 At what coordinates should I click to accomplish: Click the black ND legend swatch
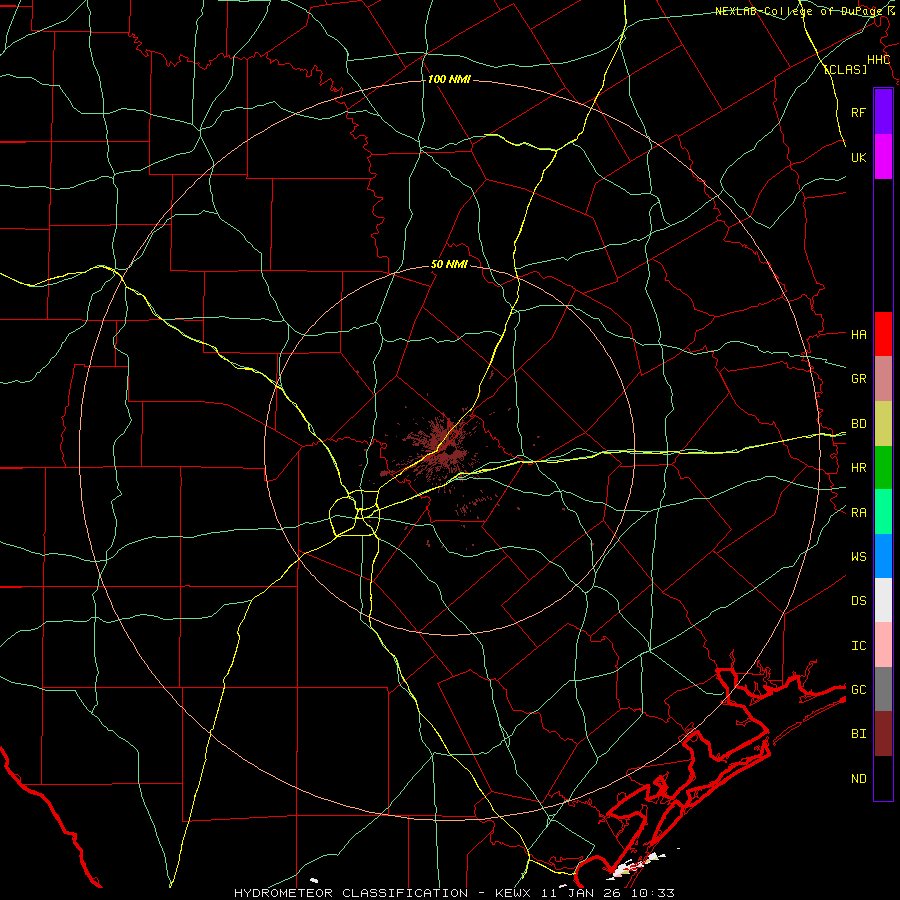point(883,778)
